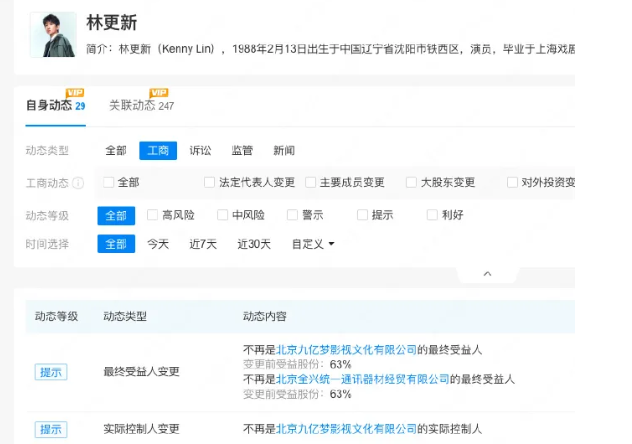The width and height of the screenshot is (632, 444).
Task: Click the 动态类型 table column header
Action: click(125, 316)
